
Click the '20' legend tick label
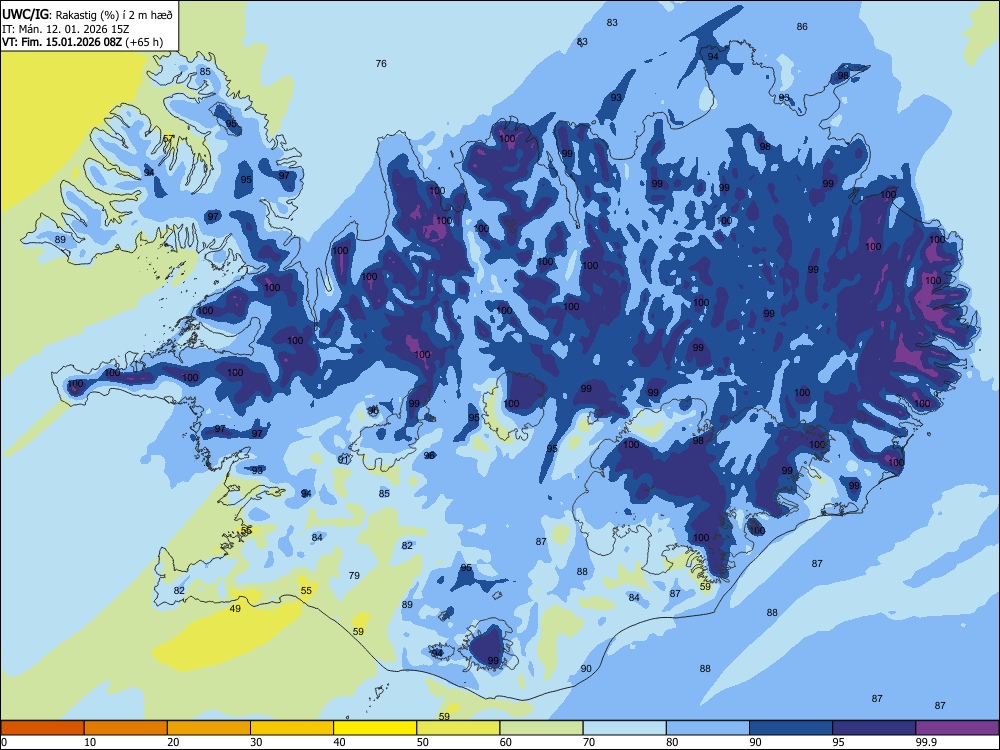tap(173, 742)
